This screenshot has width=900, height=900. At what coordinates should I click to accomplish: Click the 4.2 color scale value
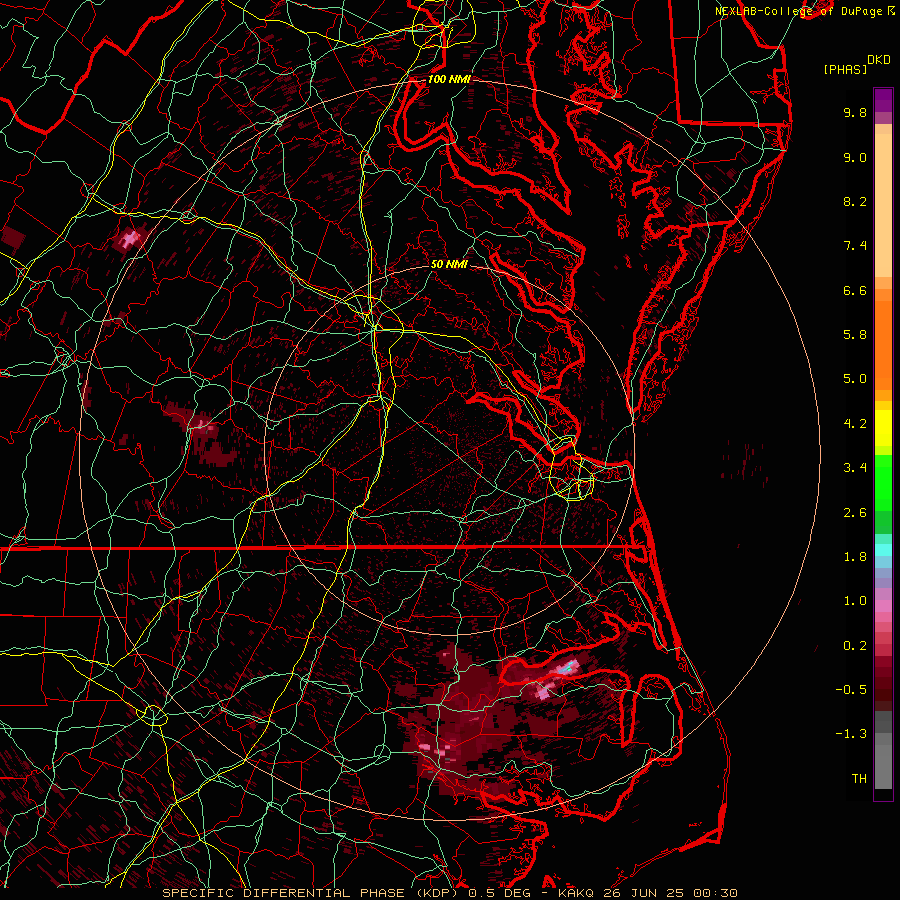click(855, 424)
